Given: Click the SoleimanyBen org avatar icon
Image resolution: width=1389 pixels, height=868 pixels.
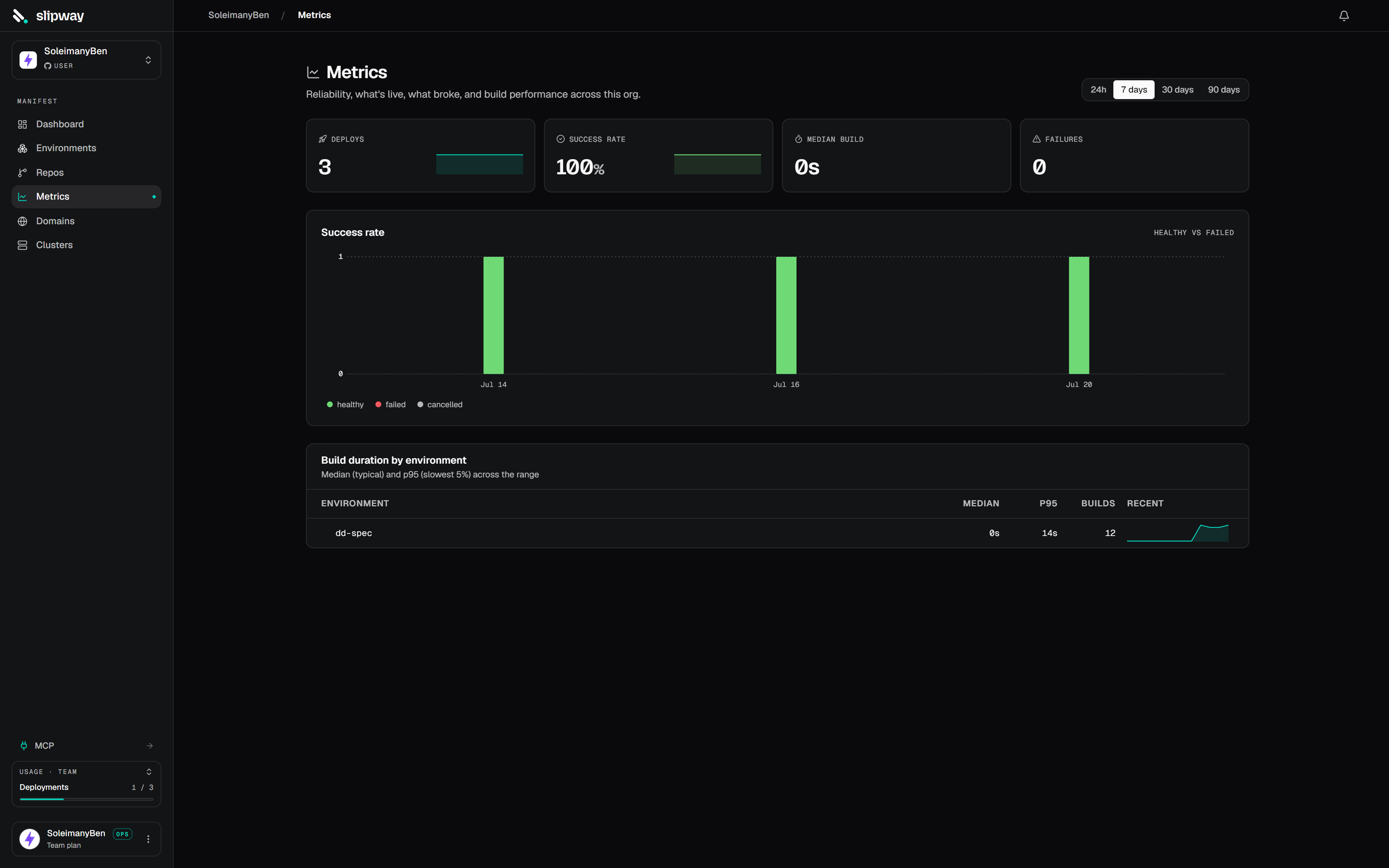Looking at the screenshot, I should [x=28, y=60].
